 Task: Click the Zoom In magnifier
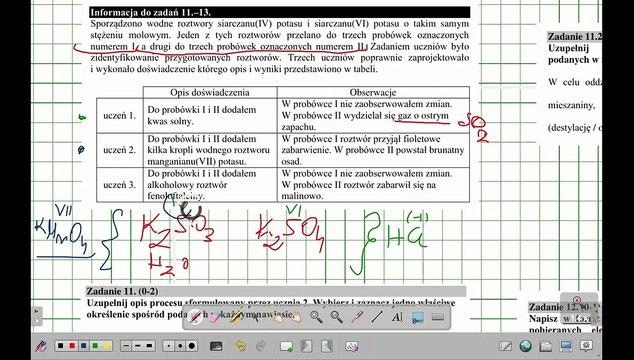[x=316, y=317]
